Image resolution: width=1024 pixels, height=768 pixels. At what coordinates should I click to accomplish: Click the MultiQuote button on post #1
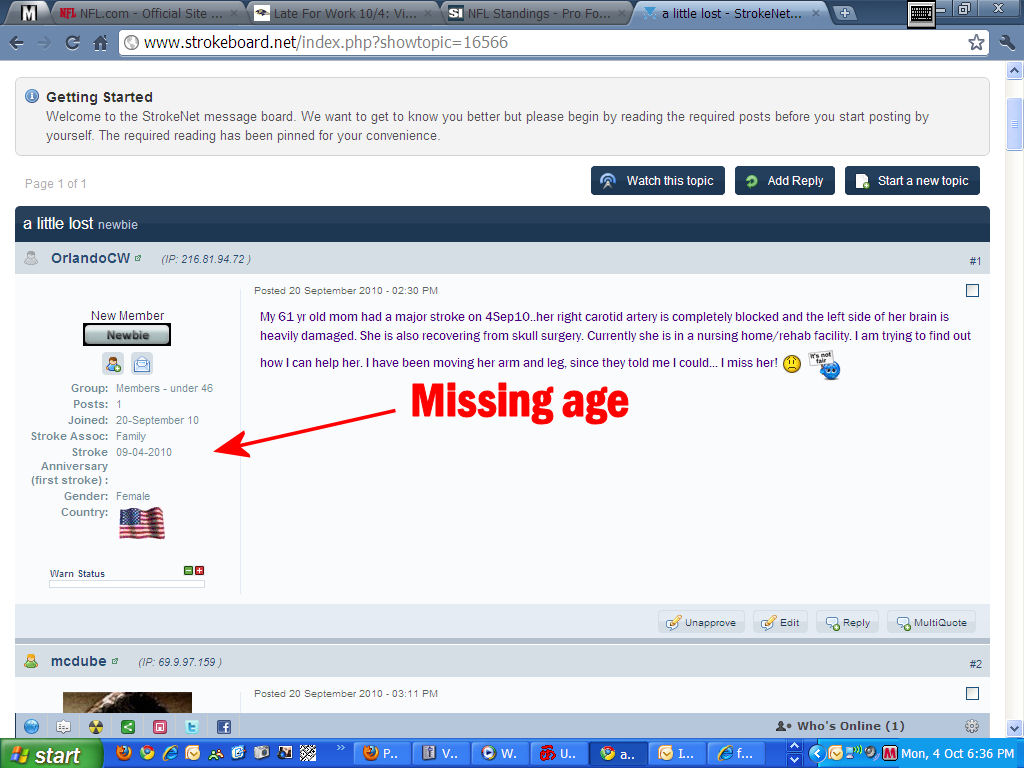click(x=931, y=622)
